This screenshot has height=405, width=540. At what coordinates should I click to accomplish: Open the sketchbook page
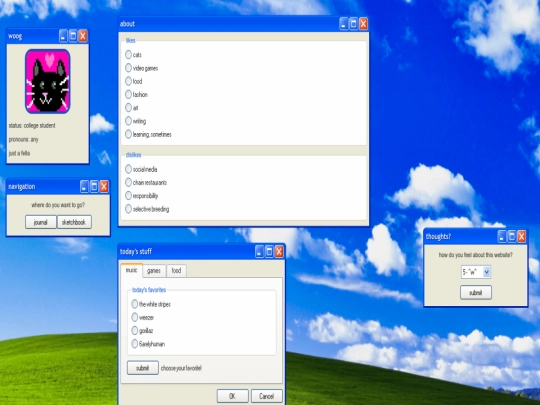74,222
